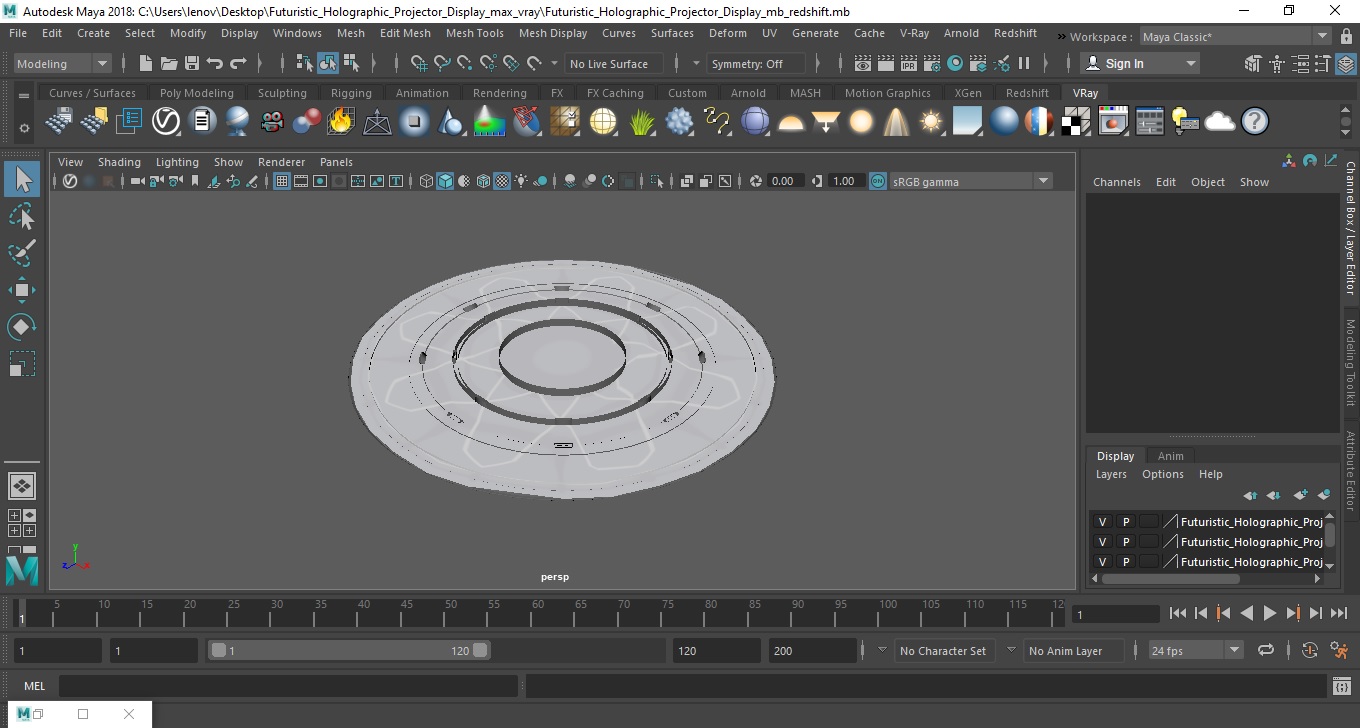
Task: Create a V-Ray sphere light from the shelf
Action: click(860, 122)
